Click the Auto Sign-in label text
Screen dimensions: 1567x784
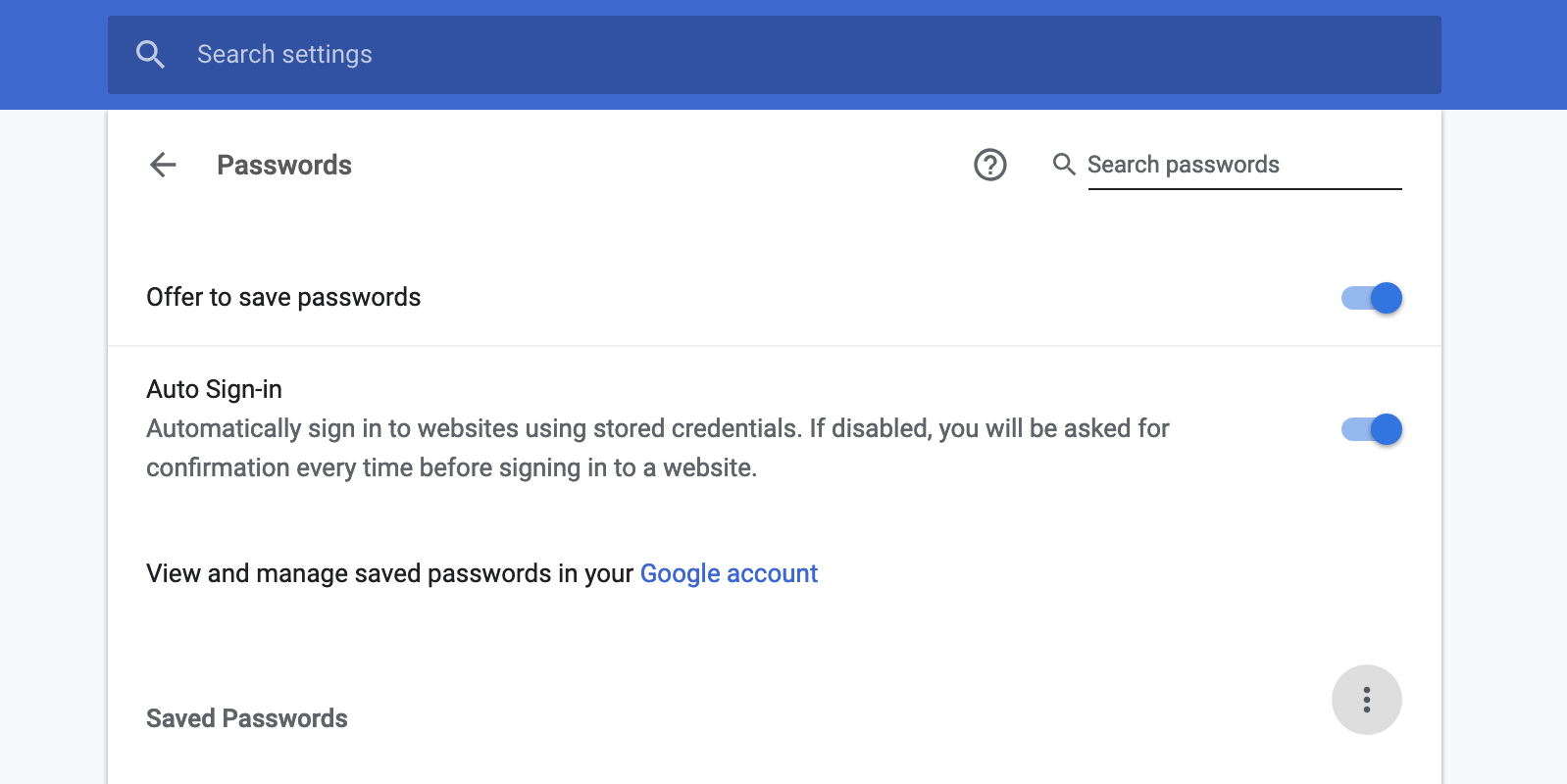pos(214,389)
